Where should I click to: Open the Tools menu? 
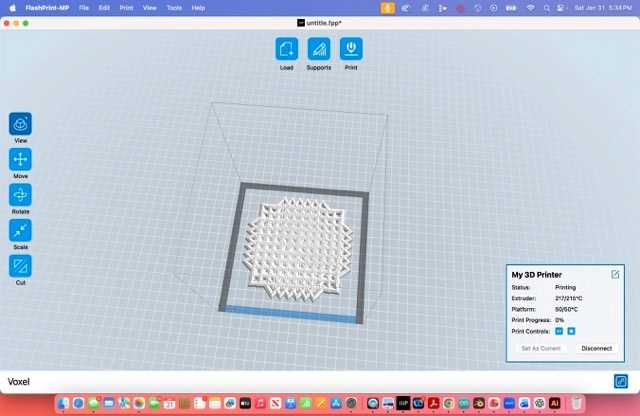click(x=174, y=7)
